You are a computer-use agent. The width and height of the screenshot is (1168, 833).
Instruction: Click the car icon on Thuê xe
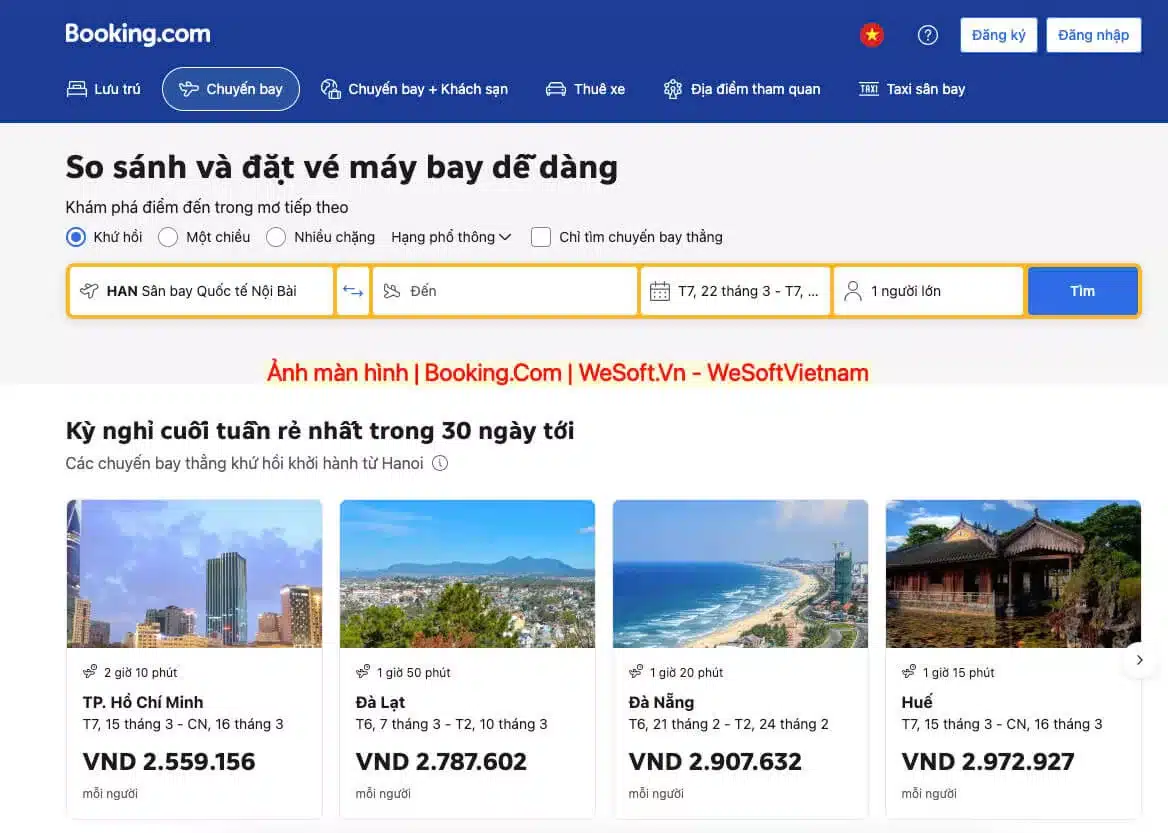(x=556, y=89)
